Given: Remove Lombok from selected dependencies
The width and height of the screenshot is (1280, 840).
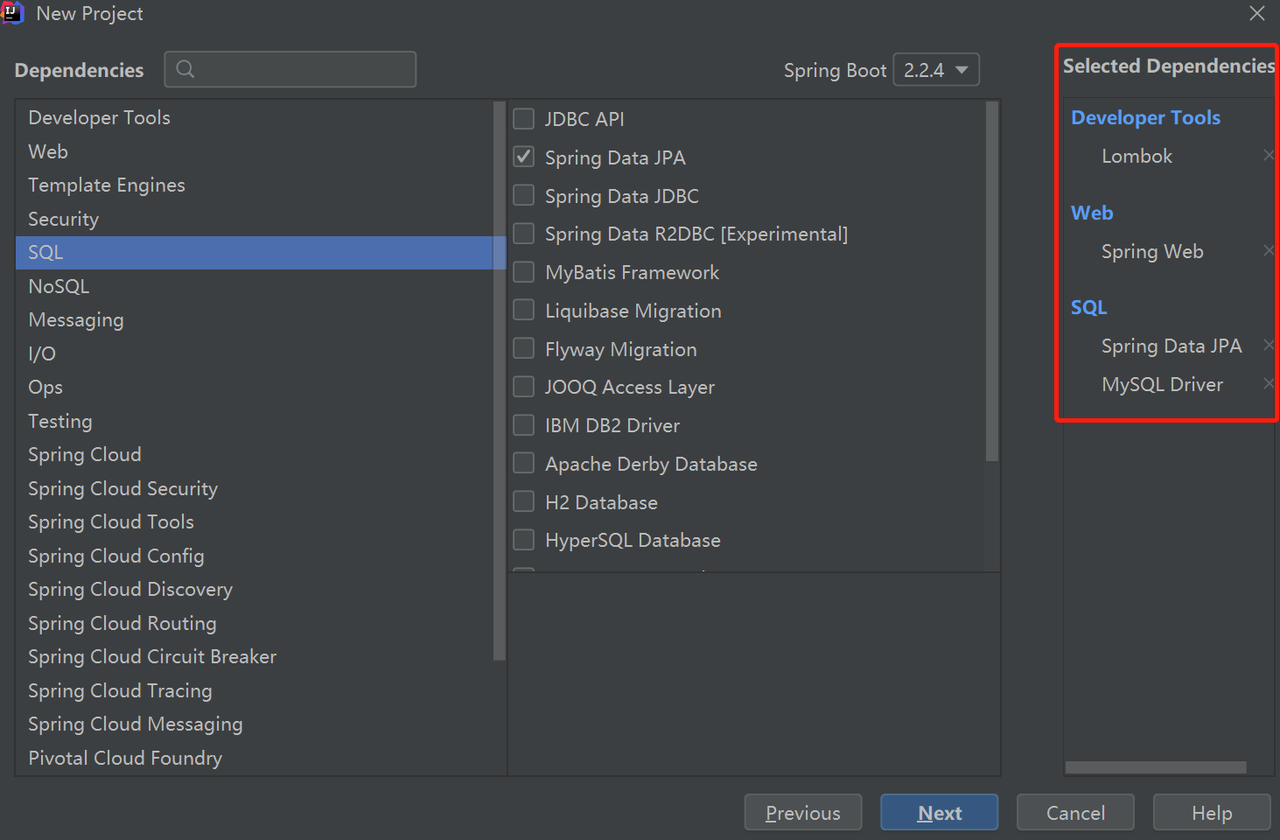Looking at the screenshot, I should pyautogui.click(x=1269, y=156).
